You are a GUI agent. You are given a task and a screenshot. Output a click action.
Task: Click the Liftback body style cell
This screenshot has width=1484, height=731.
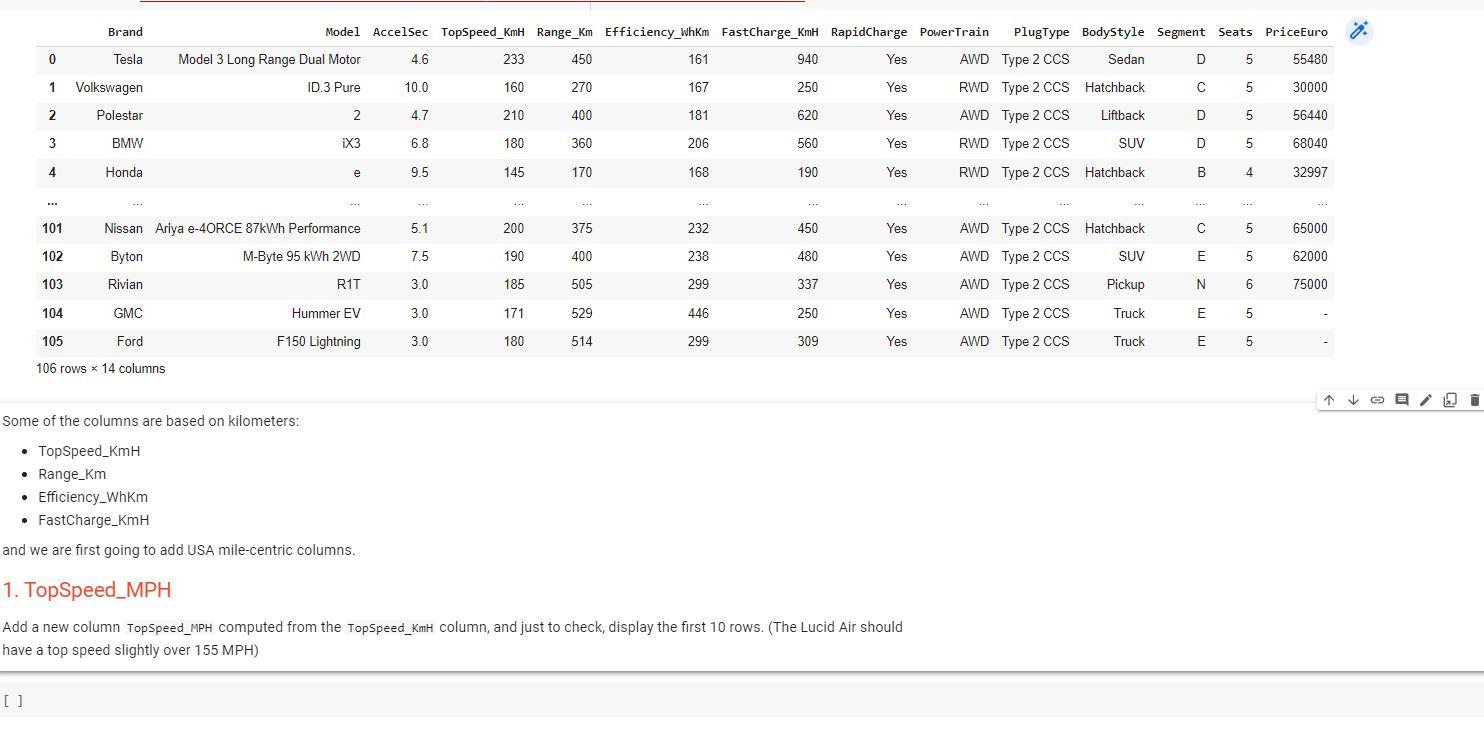pyautogui.click(x=1123, y=116)
